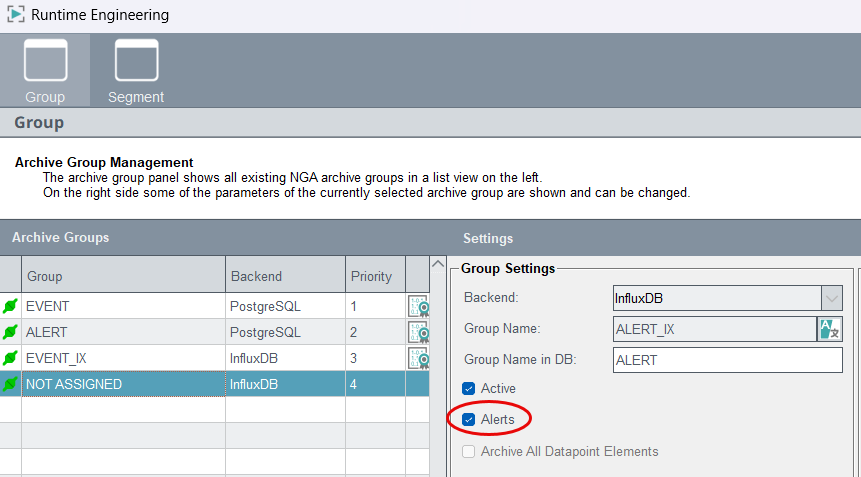The width and height of the screenshot is (861, 477).
Task: Click the Runtime Engineering window icon
Action: point(15,14)
